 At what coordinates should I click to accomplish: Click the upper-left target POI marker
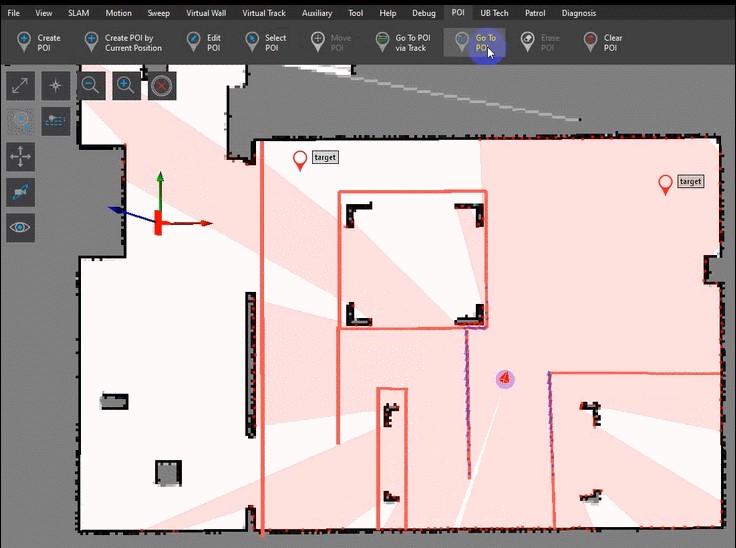click(x=300, y=160)
